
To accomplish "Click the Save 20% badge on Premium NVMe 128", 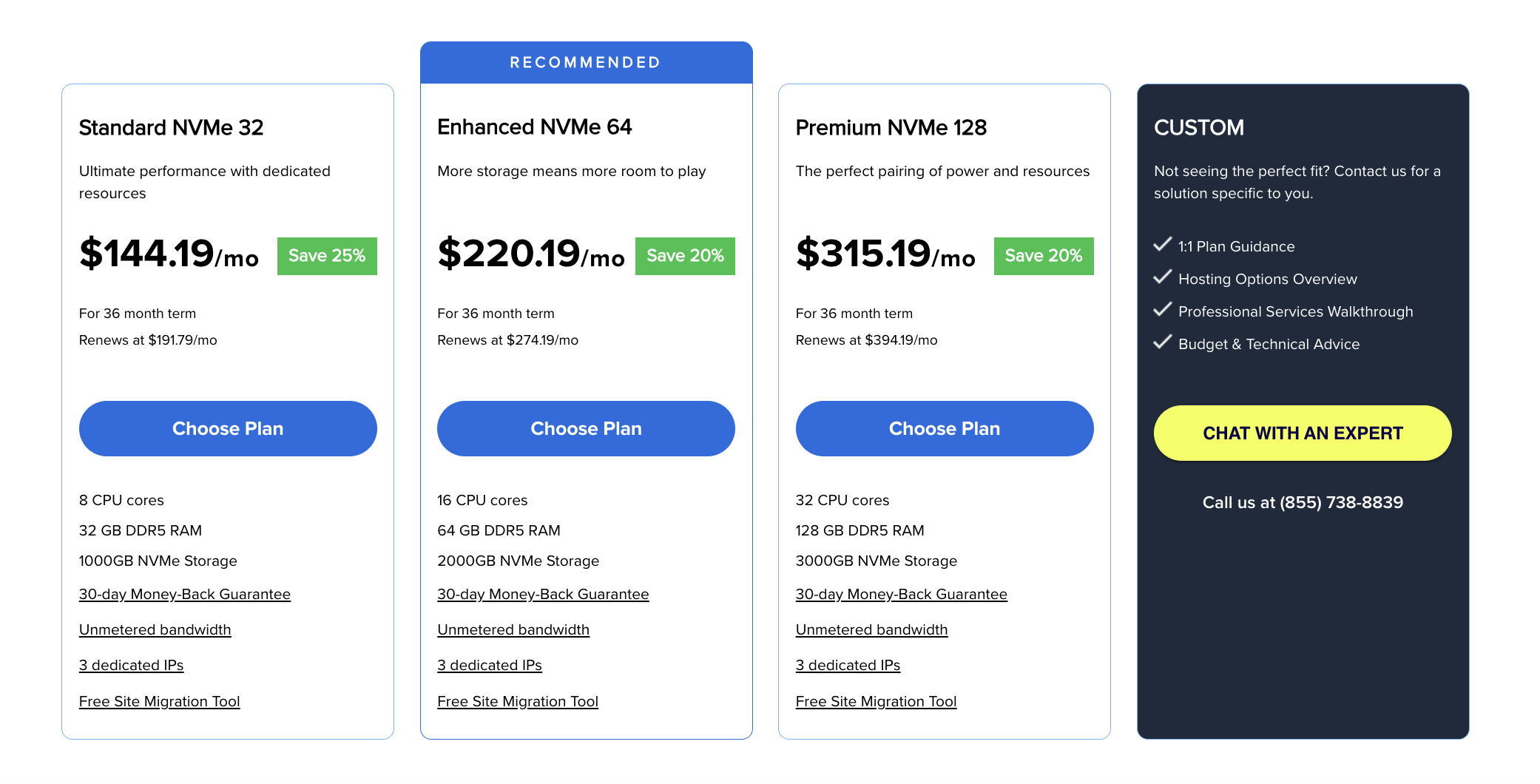I will 1044,256.
